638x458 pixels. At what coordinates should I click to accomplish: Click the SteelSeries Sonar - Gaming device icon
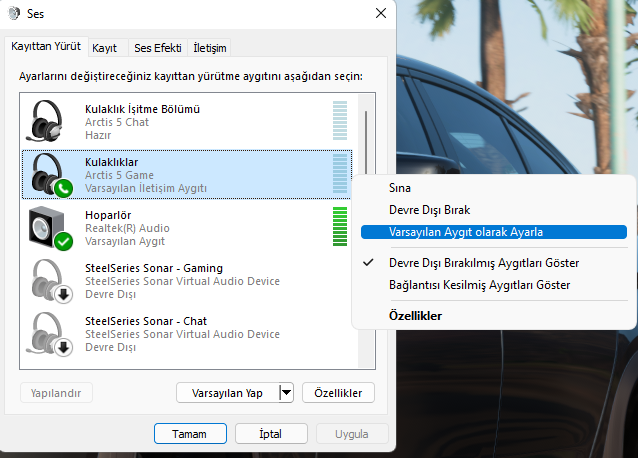[51, 281]
